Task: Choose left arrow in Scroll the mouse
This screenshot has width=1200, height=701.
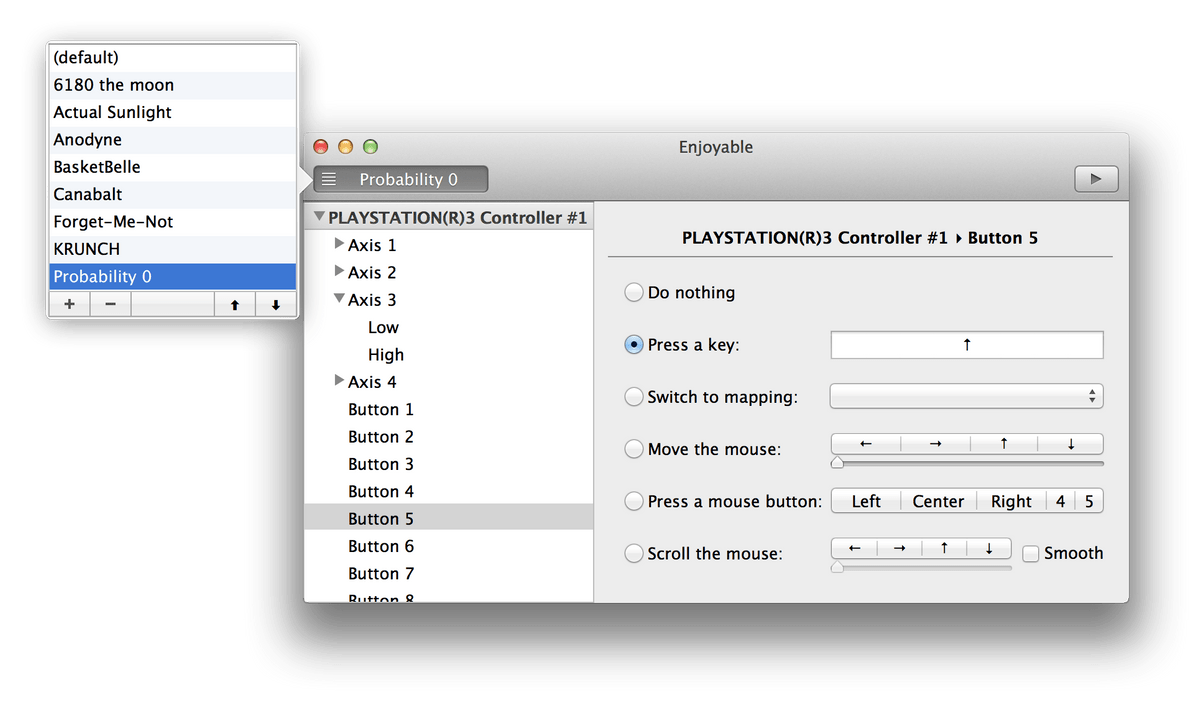Action: pos(854,548)
